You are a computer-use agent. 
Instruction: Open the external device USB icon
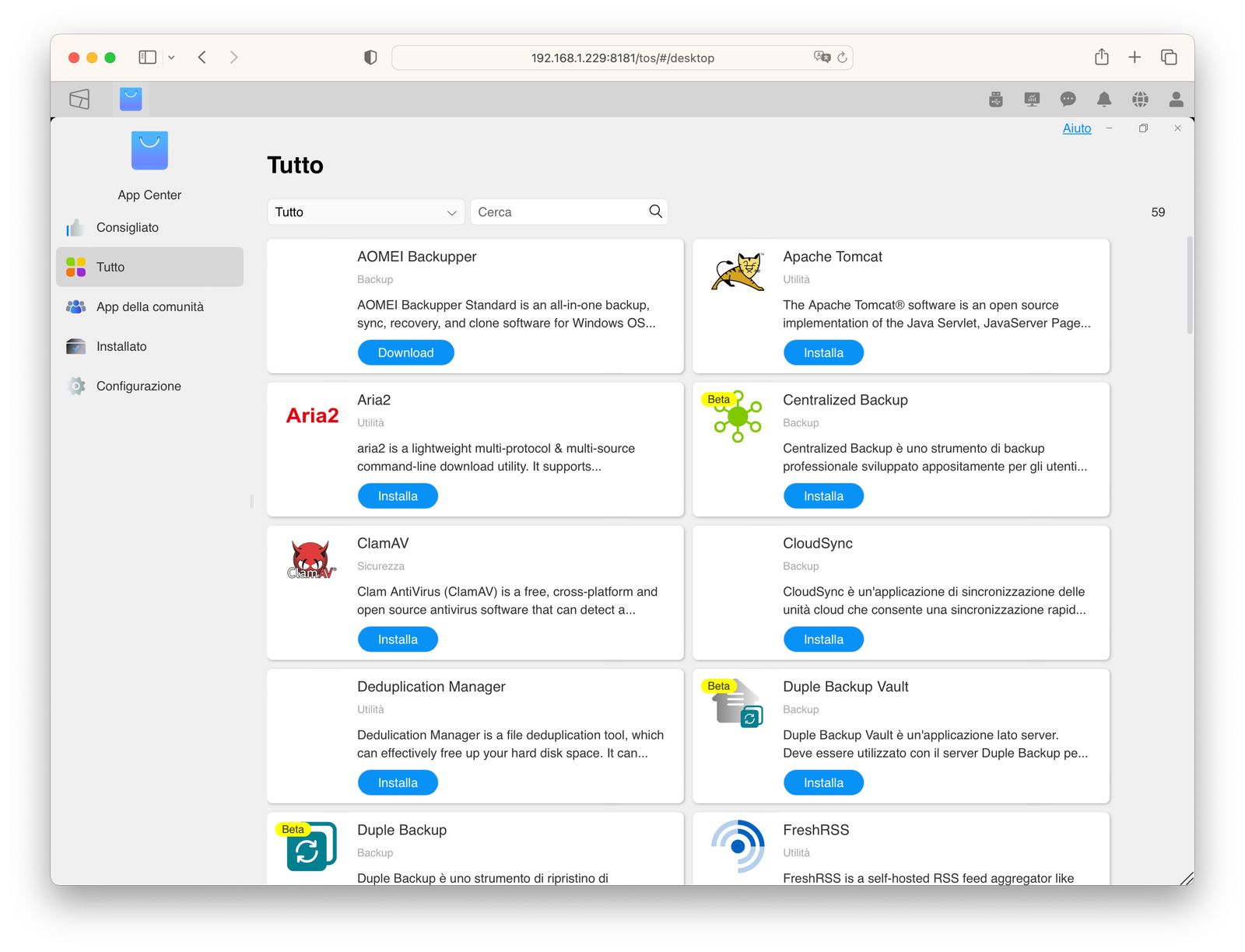click(x=996, y=100)
